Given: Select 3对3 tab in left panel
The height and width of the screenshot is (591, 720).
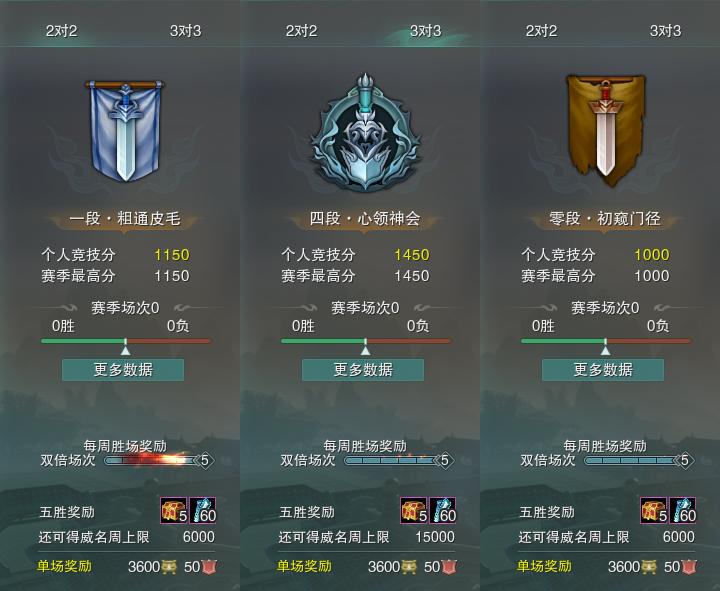Looking at the screenshot, I should tap(186, 31).
